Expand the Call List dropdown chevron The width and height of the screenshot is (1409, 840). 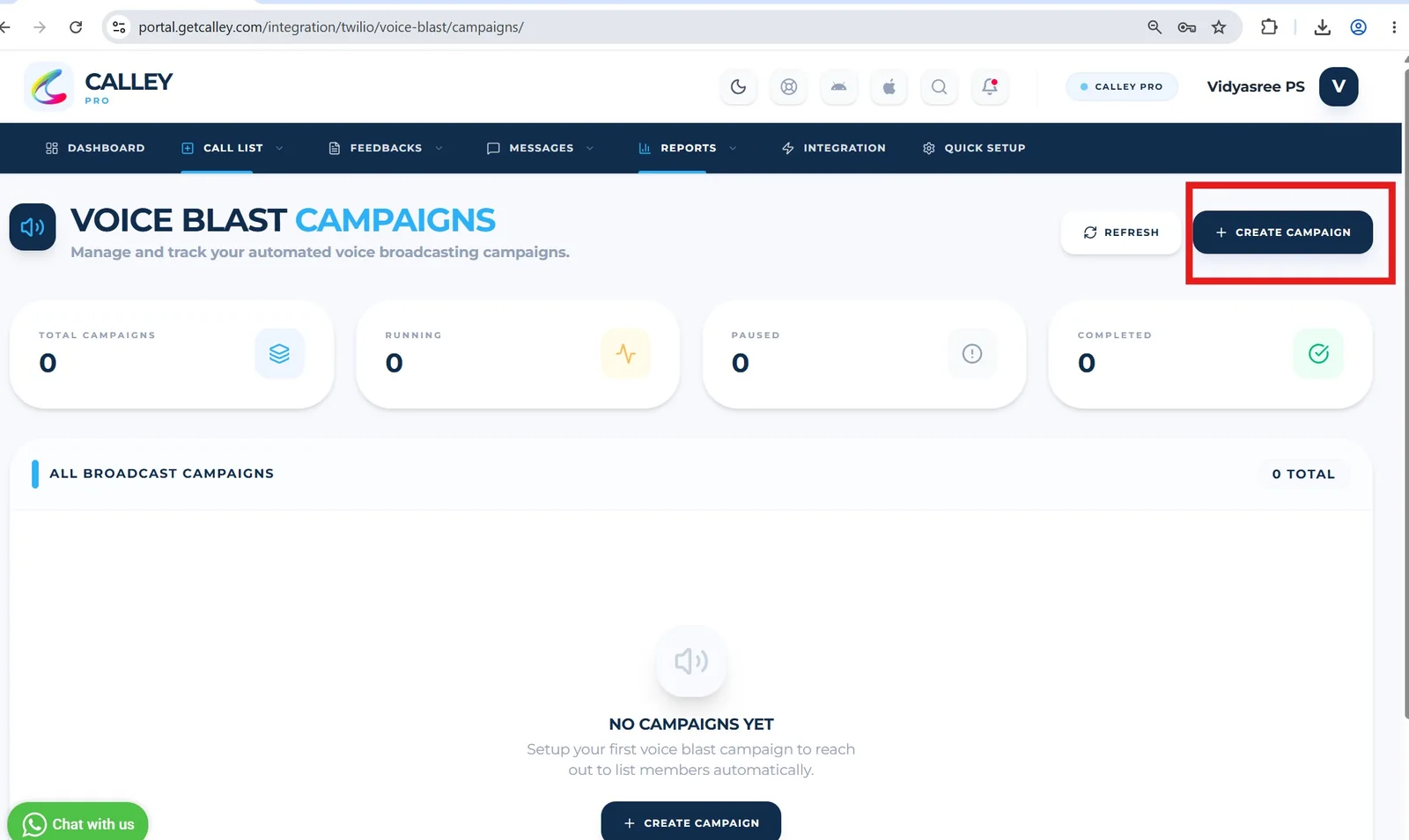pyautogui.click(x=279, y=148)
